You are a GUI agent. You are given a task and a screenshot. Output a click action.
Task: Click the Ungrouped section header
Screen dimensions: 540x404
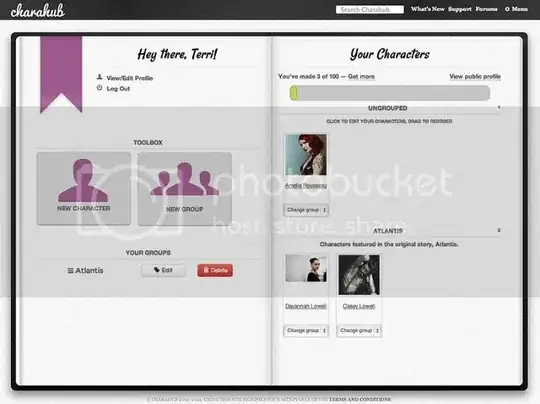coord(388,108)
